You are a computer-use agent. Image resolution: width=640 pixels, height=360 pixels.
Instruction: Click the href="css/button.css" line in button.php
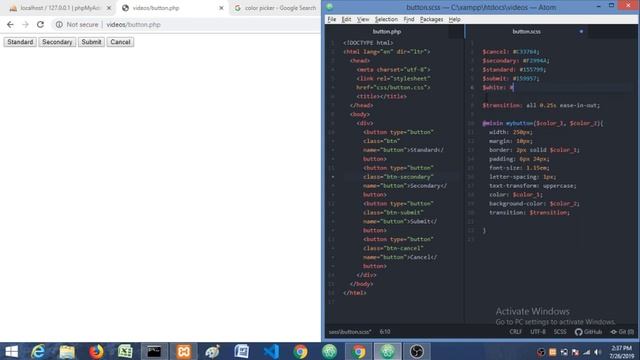pyautogui.click(x=393, y=87)
